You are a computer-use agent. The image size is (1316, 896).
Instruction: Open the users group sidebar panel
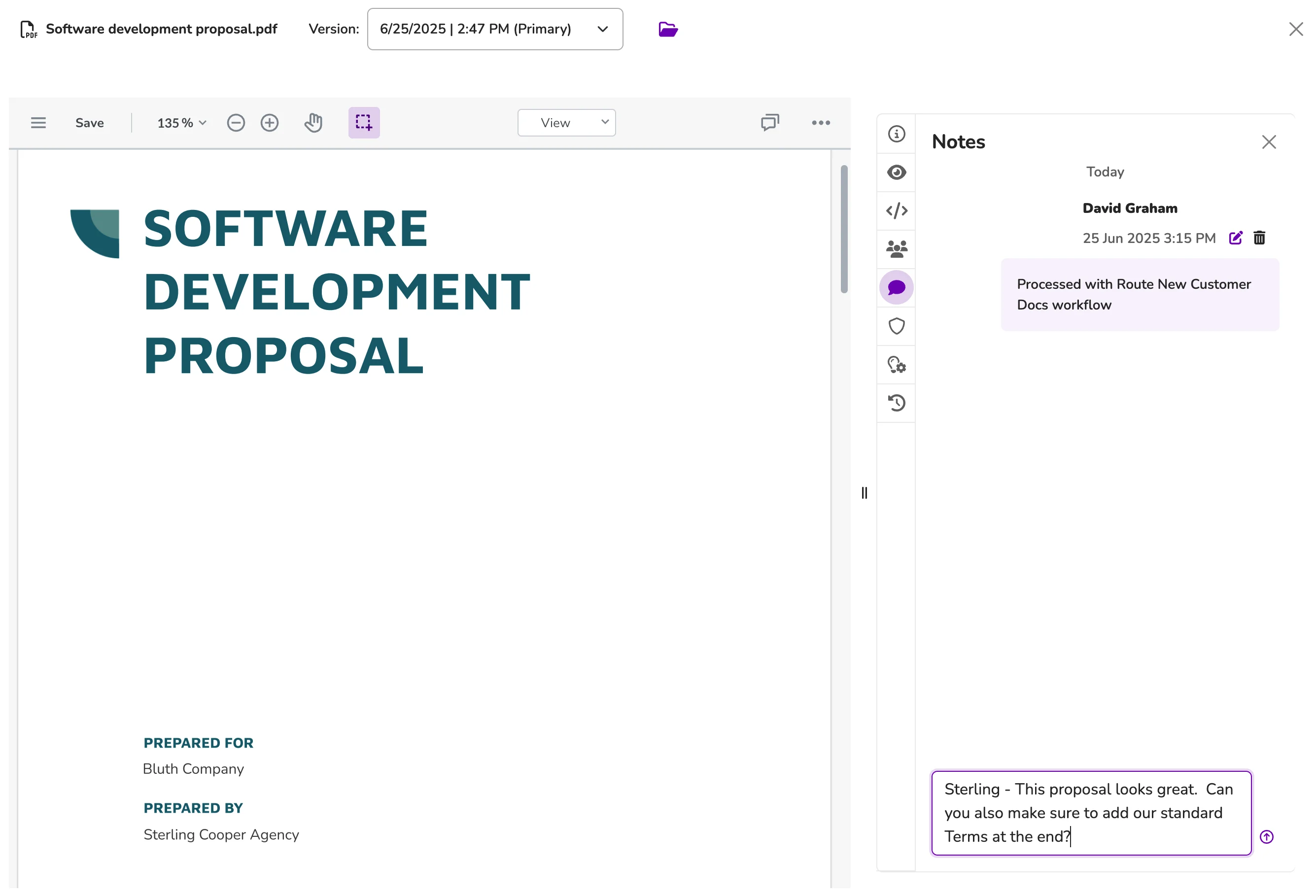[897, 249]
